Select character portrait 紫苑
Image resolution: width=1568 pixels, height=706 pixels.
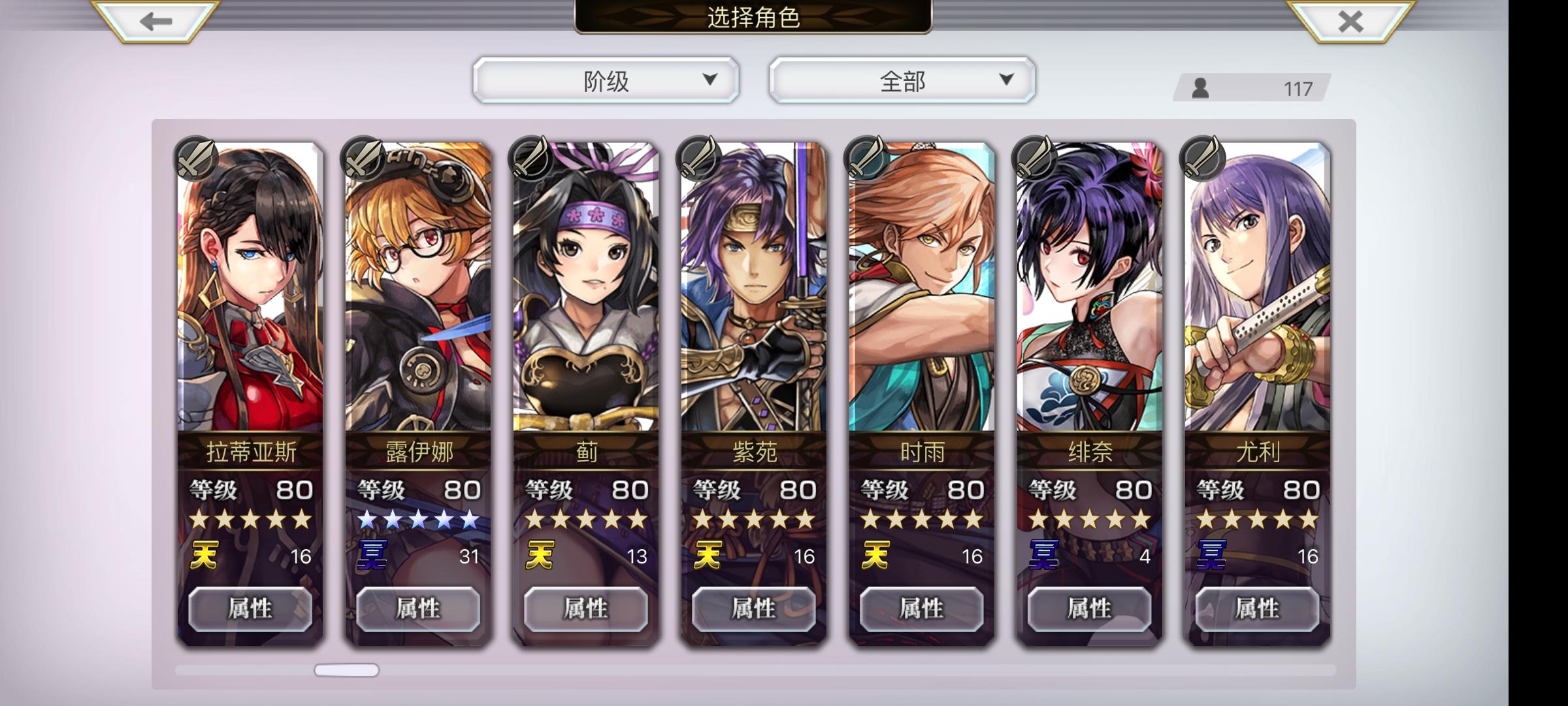[753, 288]
